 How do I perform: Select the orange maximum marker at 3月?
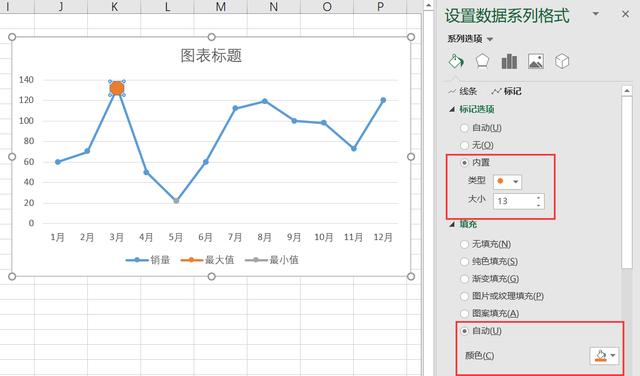[117, 88]
